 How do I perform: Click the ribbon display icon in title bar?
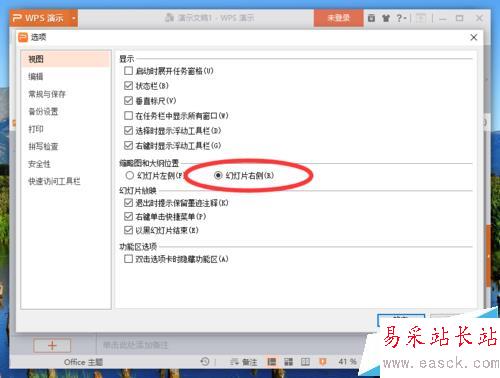point(421,18)
